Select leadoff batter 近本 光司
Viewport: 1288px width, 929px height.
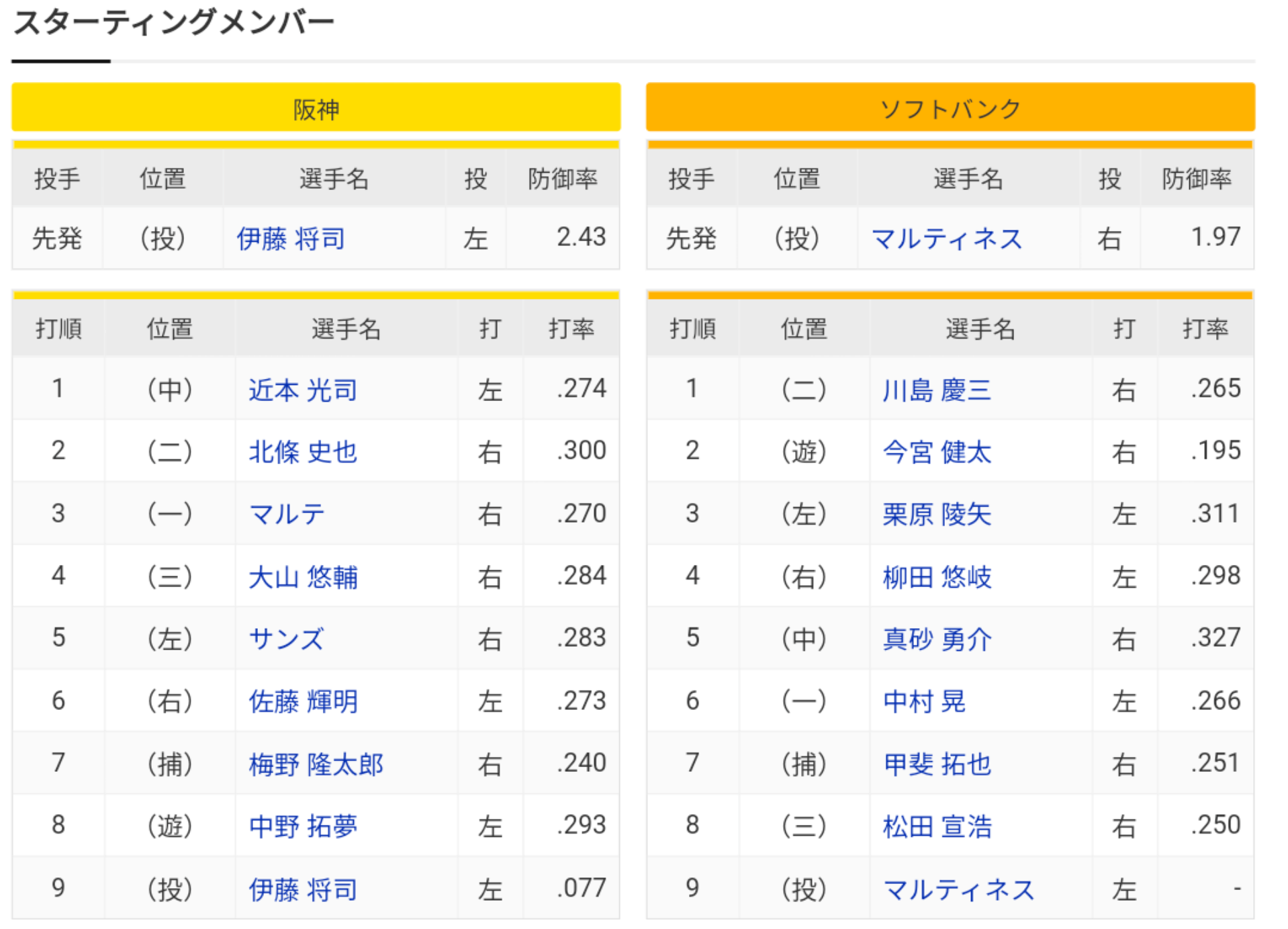pos(303,390)
